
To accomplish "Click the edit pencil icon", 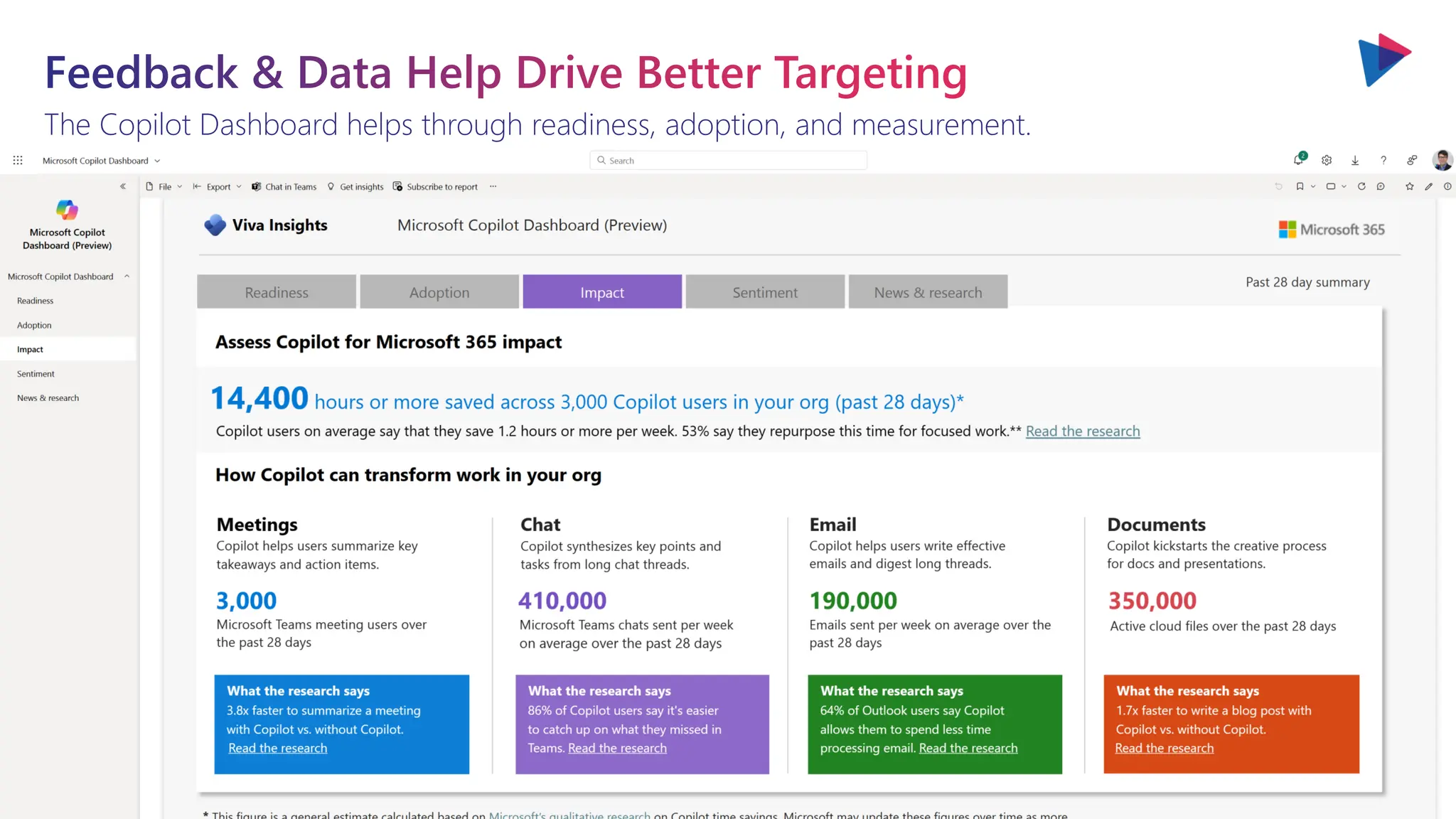I will tap(1429, 186).
